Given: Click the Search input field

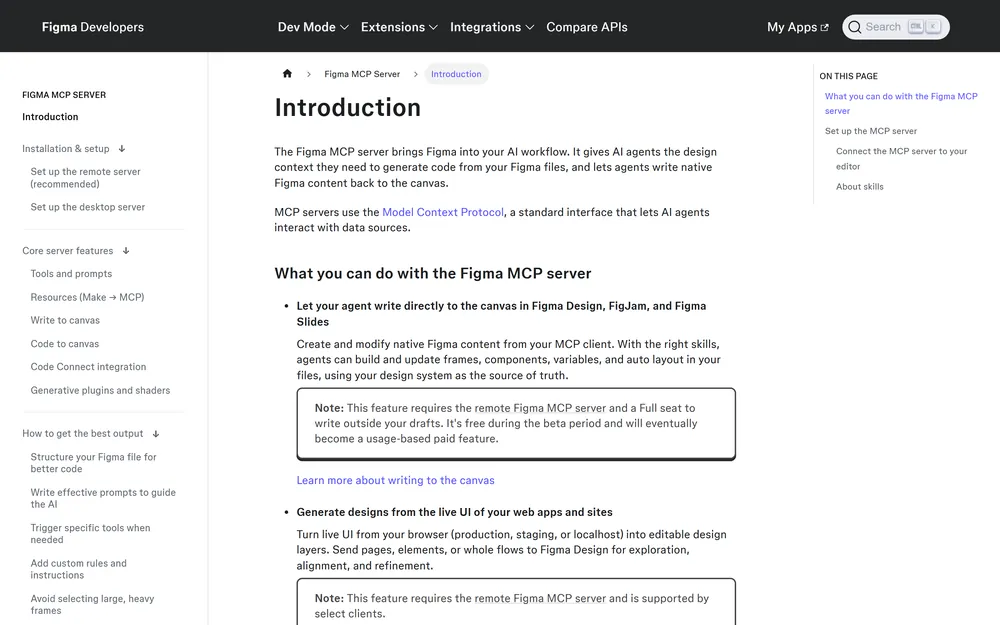Looking at the screenshot, I should [x=895, y=27].
